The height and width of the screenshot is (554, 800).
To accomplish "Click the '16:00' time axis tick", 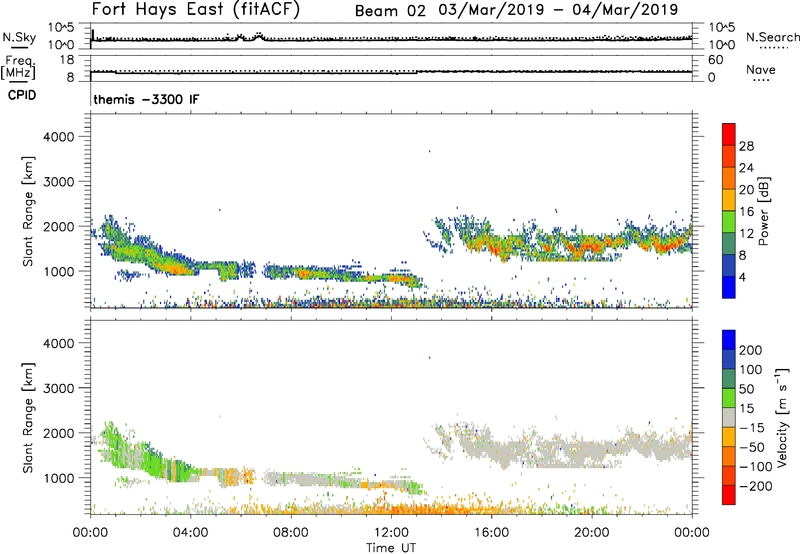I will [x=491, y=533].
